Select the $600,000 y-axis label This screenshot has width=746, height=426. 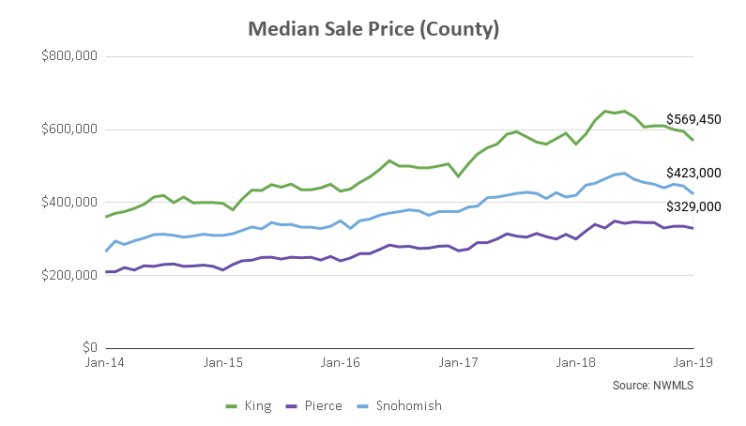point(68,129)
